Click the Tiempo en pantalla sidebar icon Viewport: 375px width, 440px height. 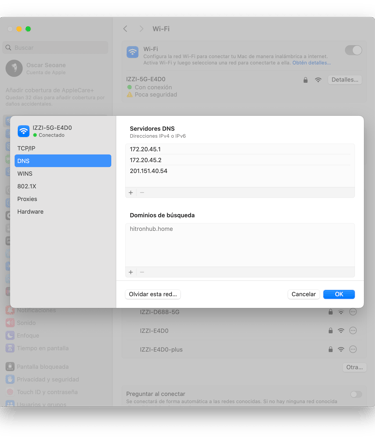(x=10, y=348)
